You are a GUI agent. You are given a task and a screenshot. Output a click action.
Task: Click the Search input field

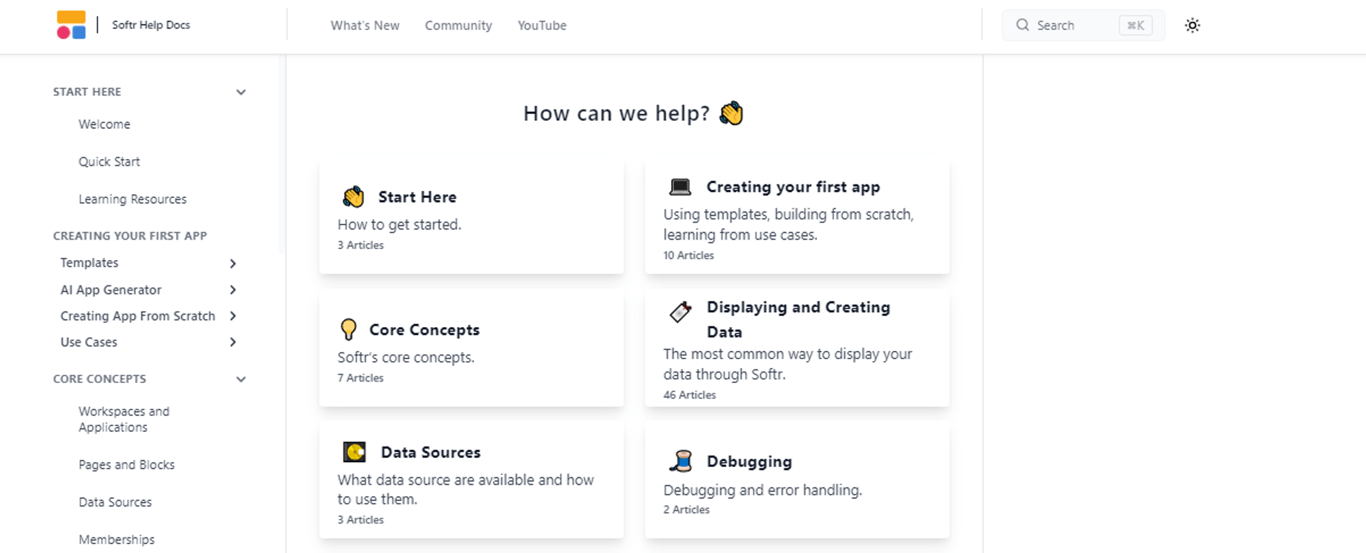click(x=1083, y=25)
